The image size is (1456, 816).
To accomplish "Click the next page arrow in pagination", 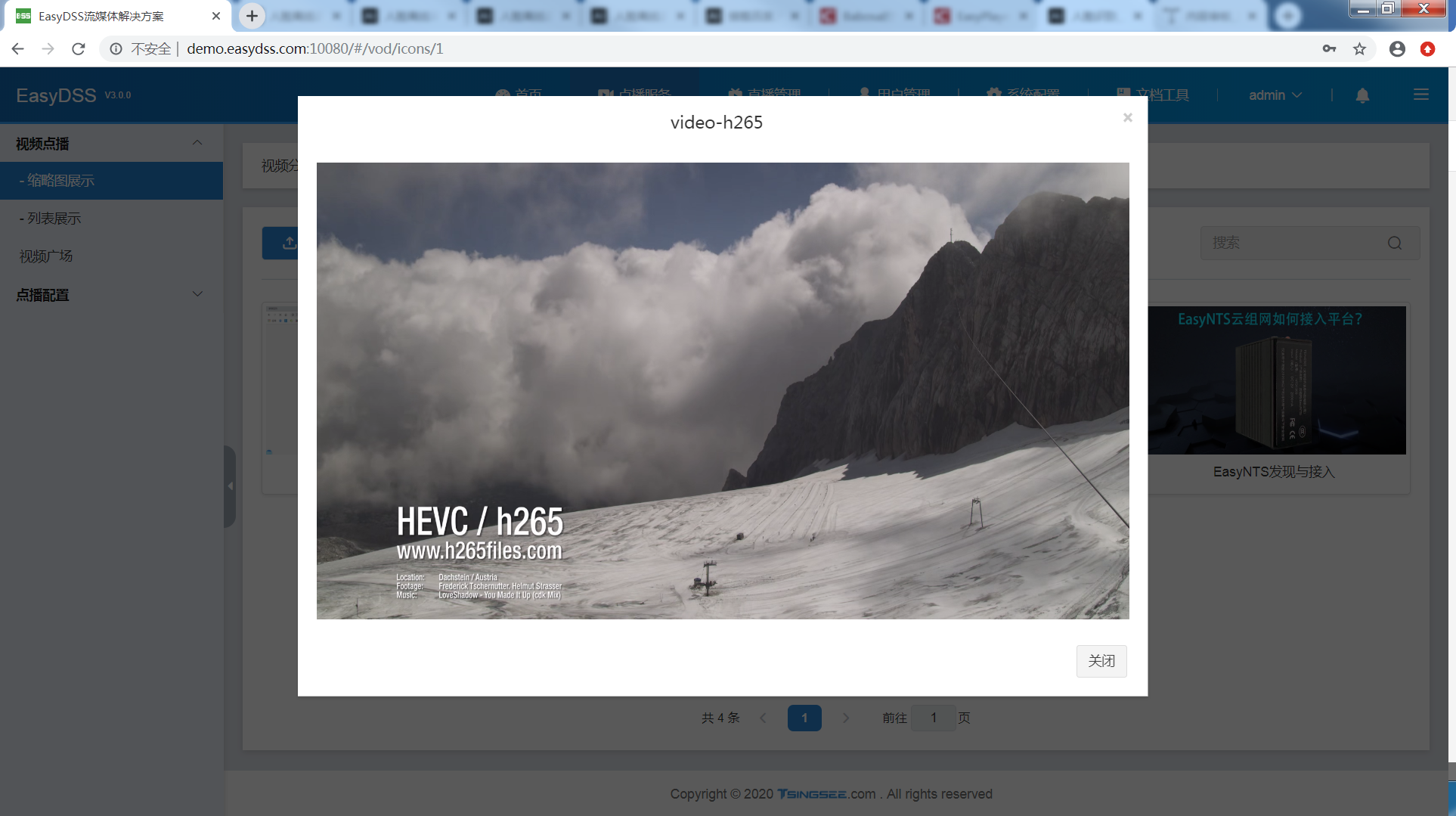I will (846, 718).
